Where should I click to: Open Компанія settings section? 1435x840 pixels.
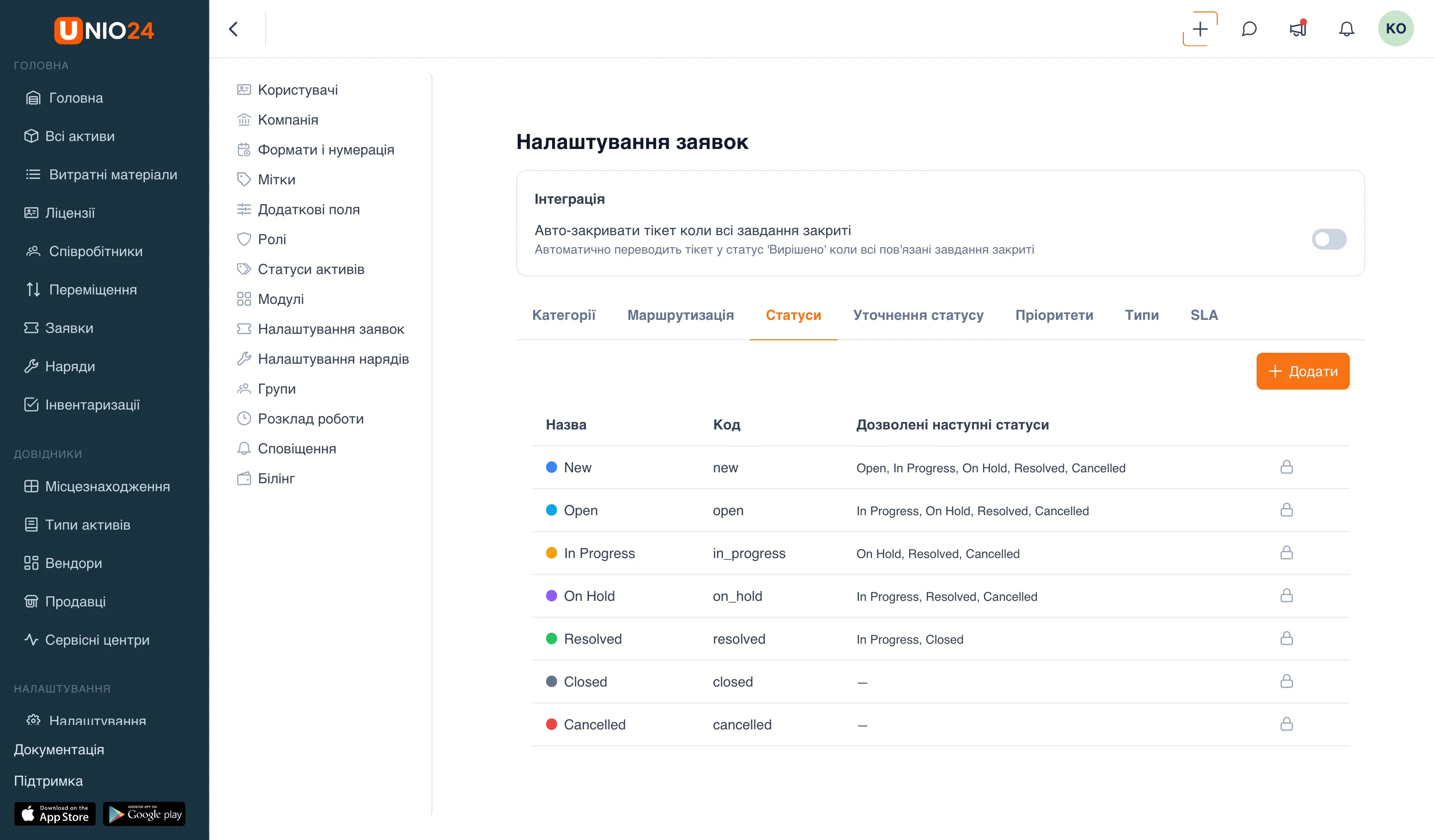click(x=278, y=120)
